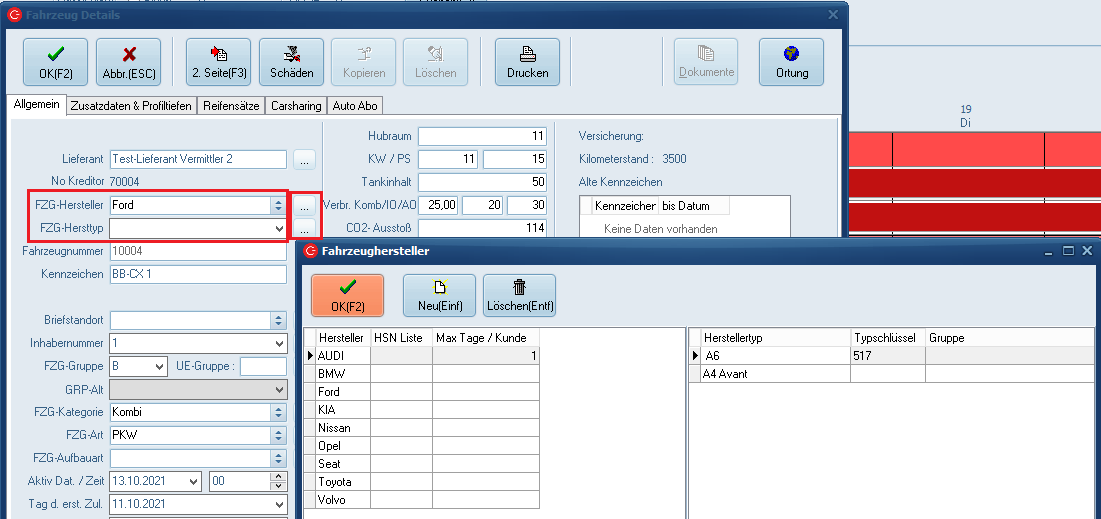The height and width of the screenshot is (519, 1101).
Task: Click Löschen(Entf) trash icon
Action: [519, 295]
